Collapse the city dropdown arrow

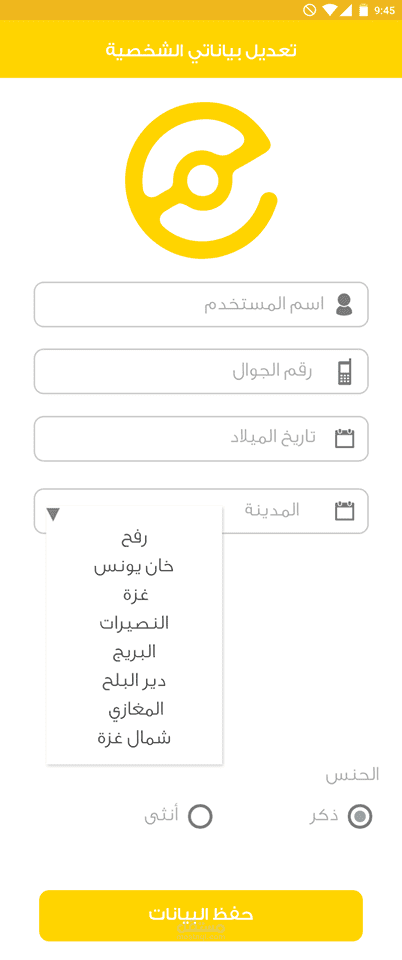click(53, 514)
